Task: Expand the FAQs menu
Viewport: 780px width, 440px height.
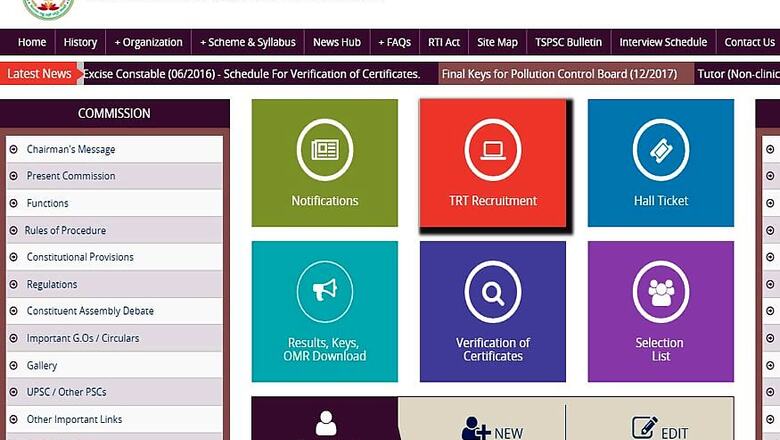Action: [394, 42]
